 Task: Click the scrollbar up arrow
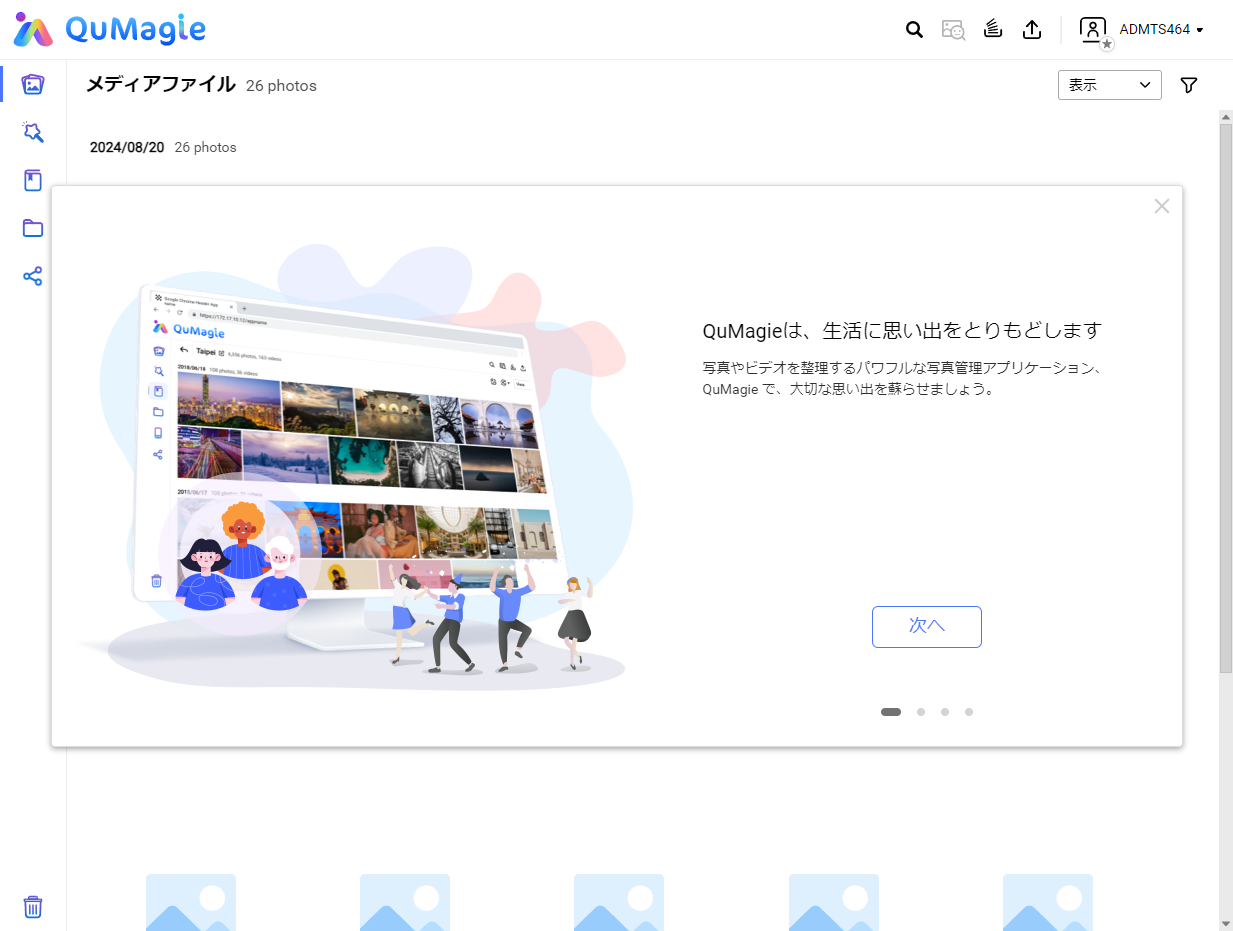click(x=1226, y=117)
